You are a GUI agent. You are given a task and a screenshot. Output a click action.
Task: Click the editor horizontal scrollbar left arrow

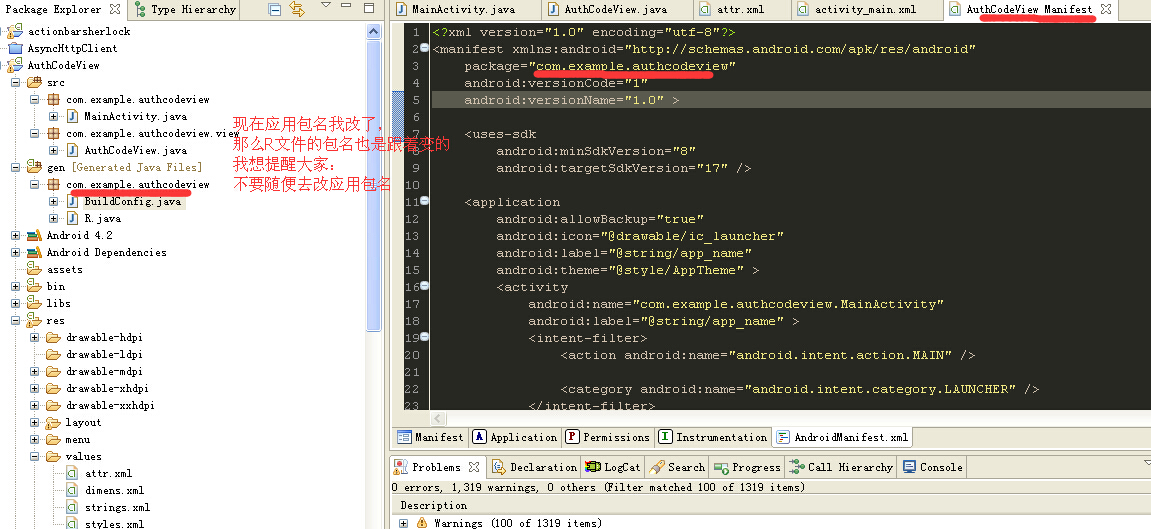437,418
